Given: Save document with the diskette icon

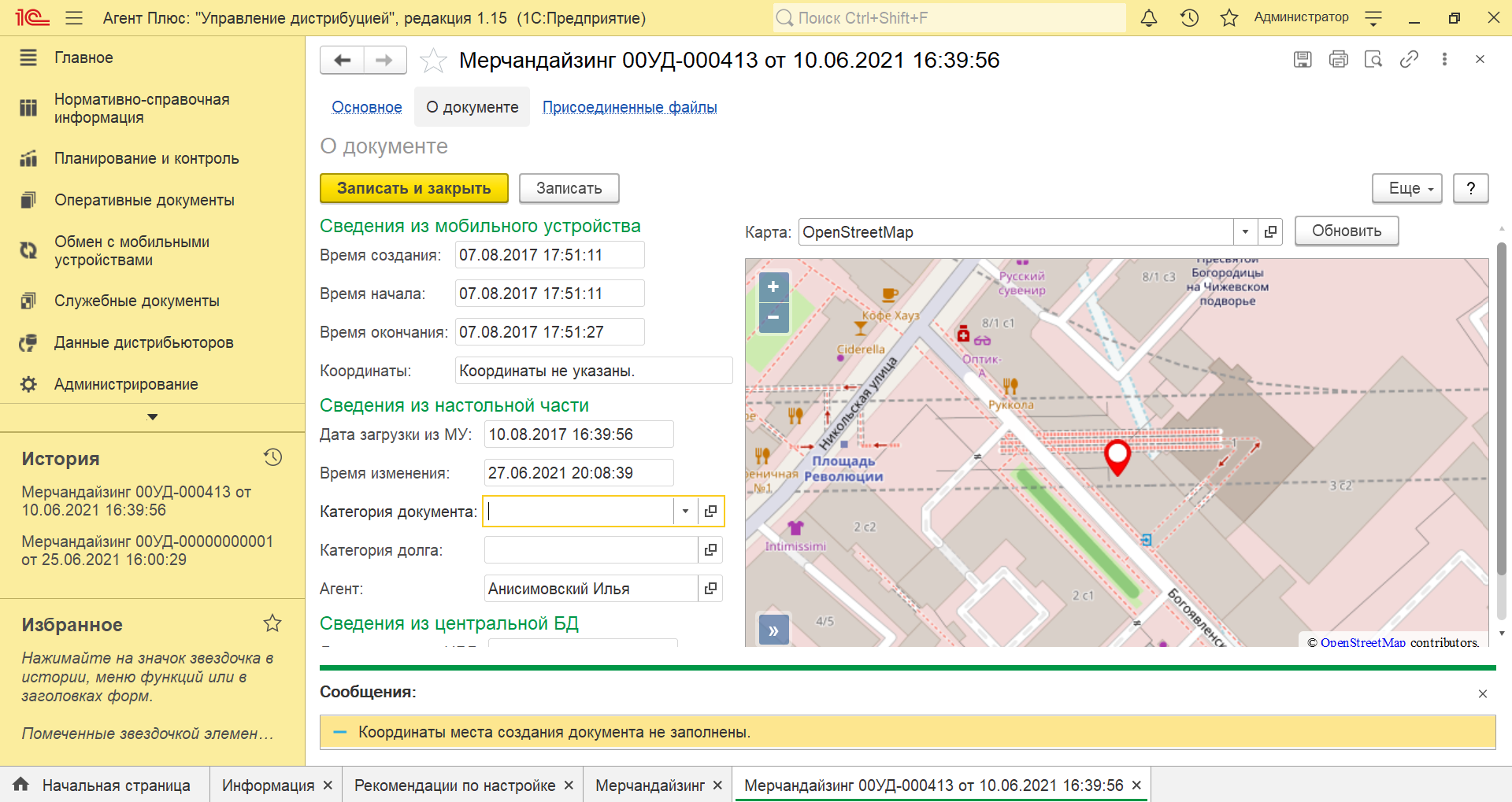Looking at the screenshot, I should pyautogui.click(x=1303, y=59).
